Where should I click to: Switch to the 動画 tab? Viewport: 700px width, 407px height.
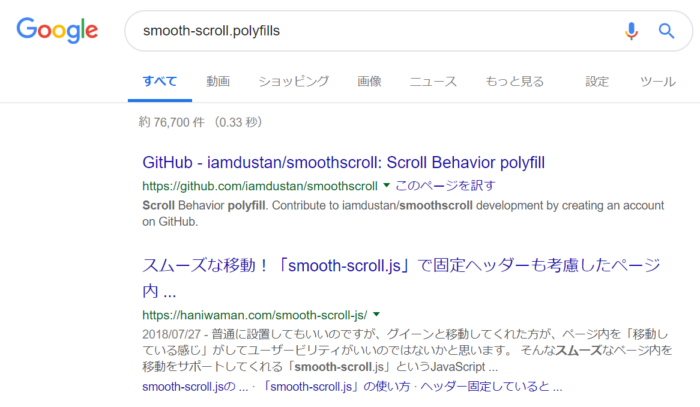pos(218,82)
